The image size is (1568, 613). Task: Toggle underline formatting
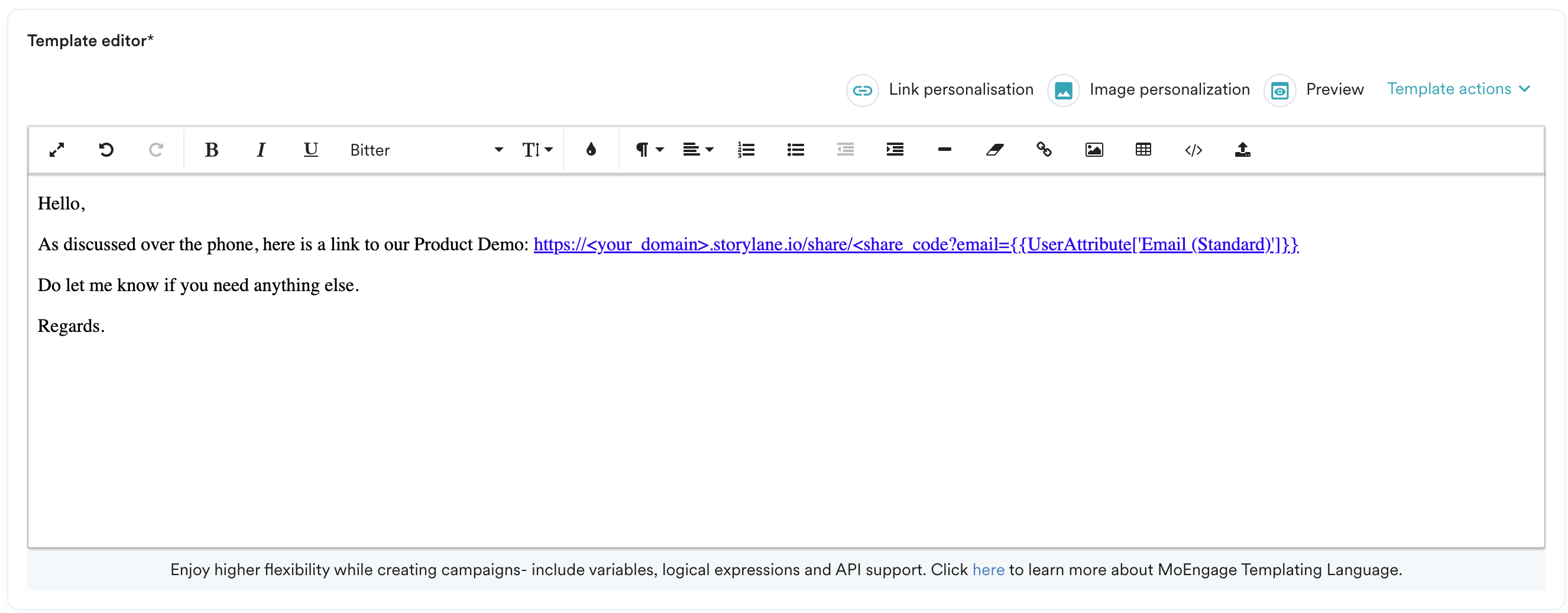point(310,150)
